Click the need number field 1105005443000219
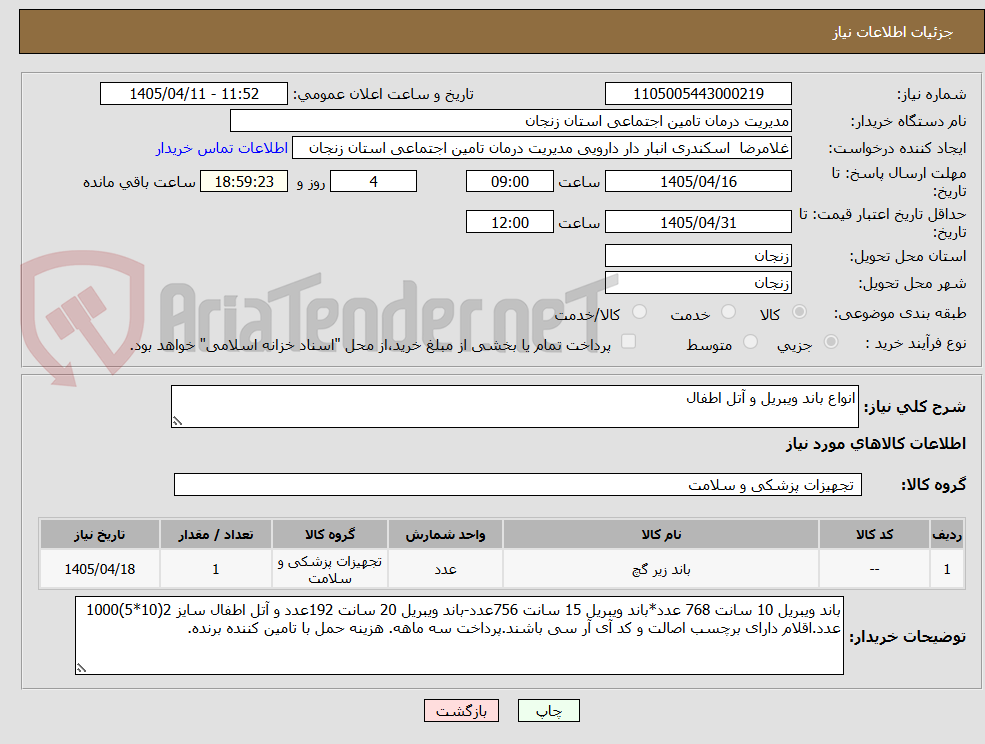The image size is (985, 744). [698, 94]
